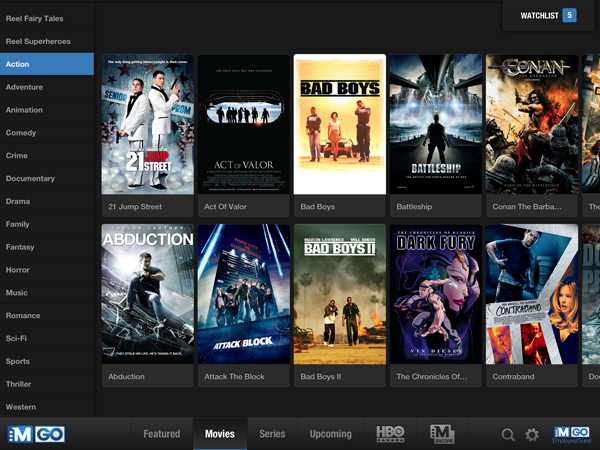
Task: Open the 21 Jump Street poster
Action: click(x=147, y=124)
